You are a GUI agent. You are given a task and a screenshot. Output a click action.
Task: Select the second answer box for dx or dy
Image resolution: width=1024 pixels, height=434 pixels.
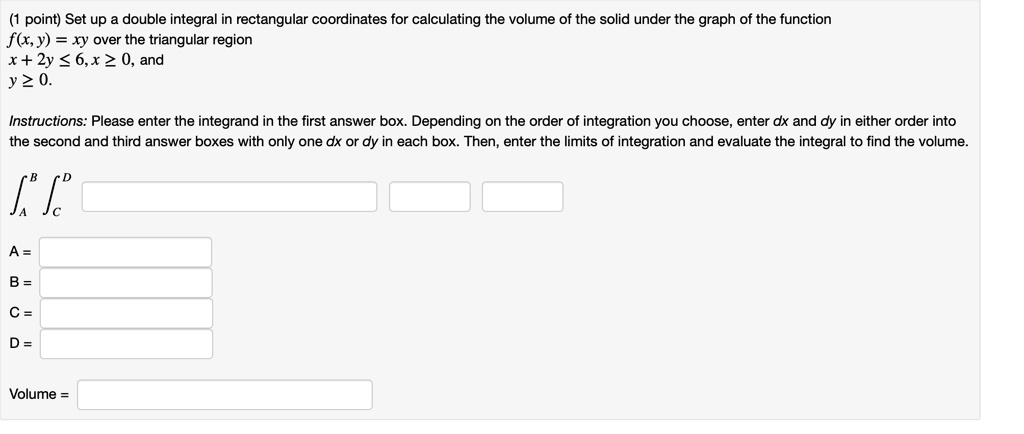point(430,196)
